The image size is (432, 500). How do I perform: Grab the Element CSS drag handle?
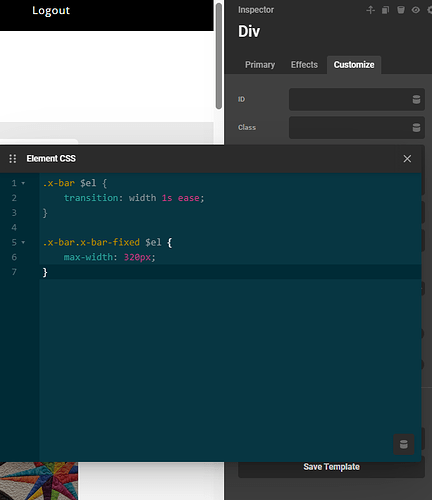point(13,159)
